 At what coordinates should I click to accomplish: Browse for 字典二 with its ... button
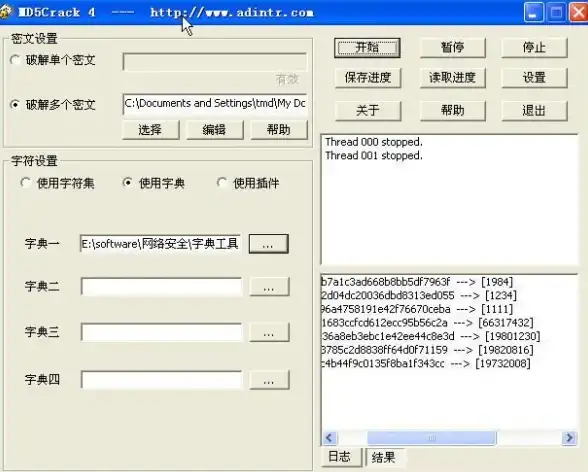[269, 287]
